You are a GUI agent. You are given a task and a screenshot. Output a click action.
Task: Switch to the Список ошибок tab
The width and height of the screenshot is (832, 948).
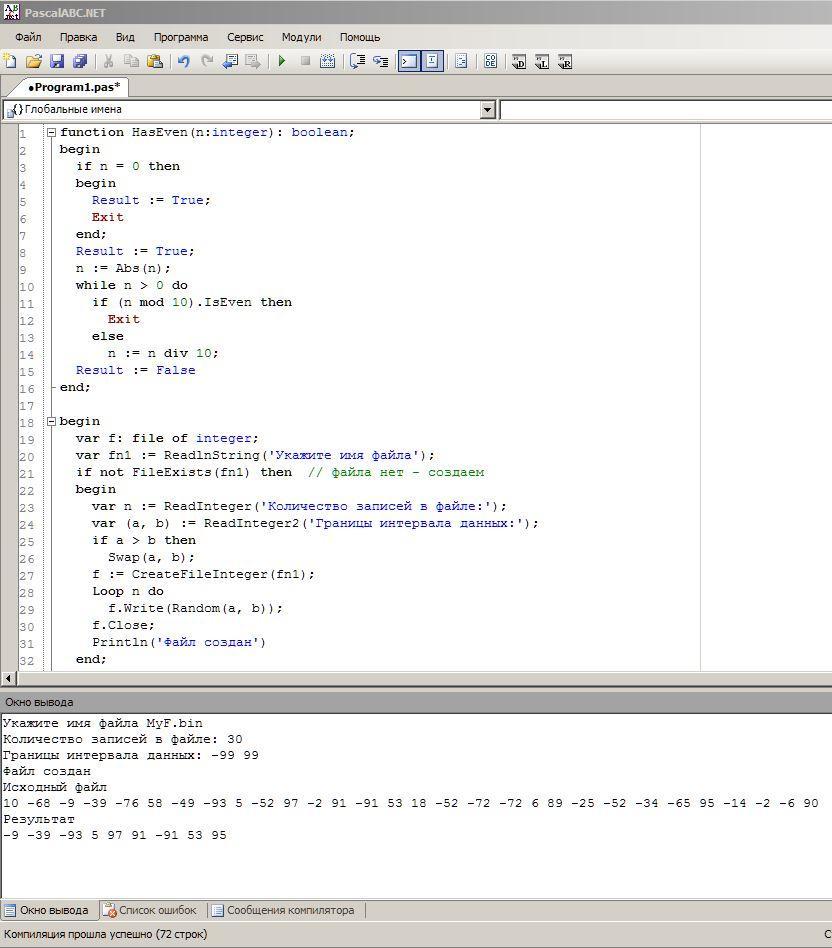pyautogui.click(x=150, y=910)
